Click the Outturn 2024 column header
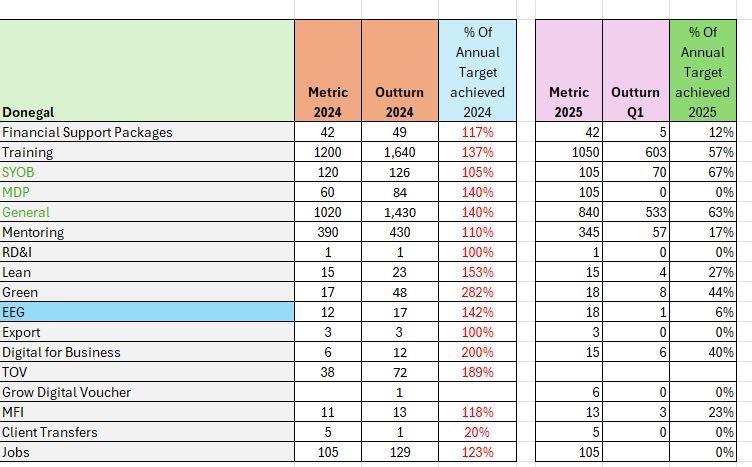The image size is (752, 467). (x=399, y=101)
